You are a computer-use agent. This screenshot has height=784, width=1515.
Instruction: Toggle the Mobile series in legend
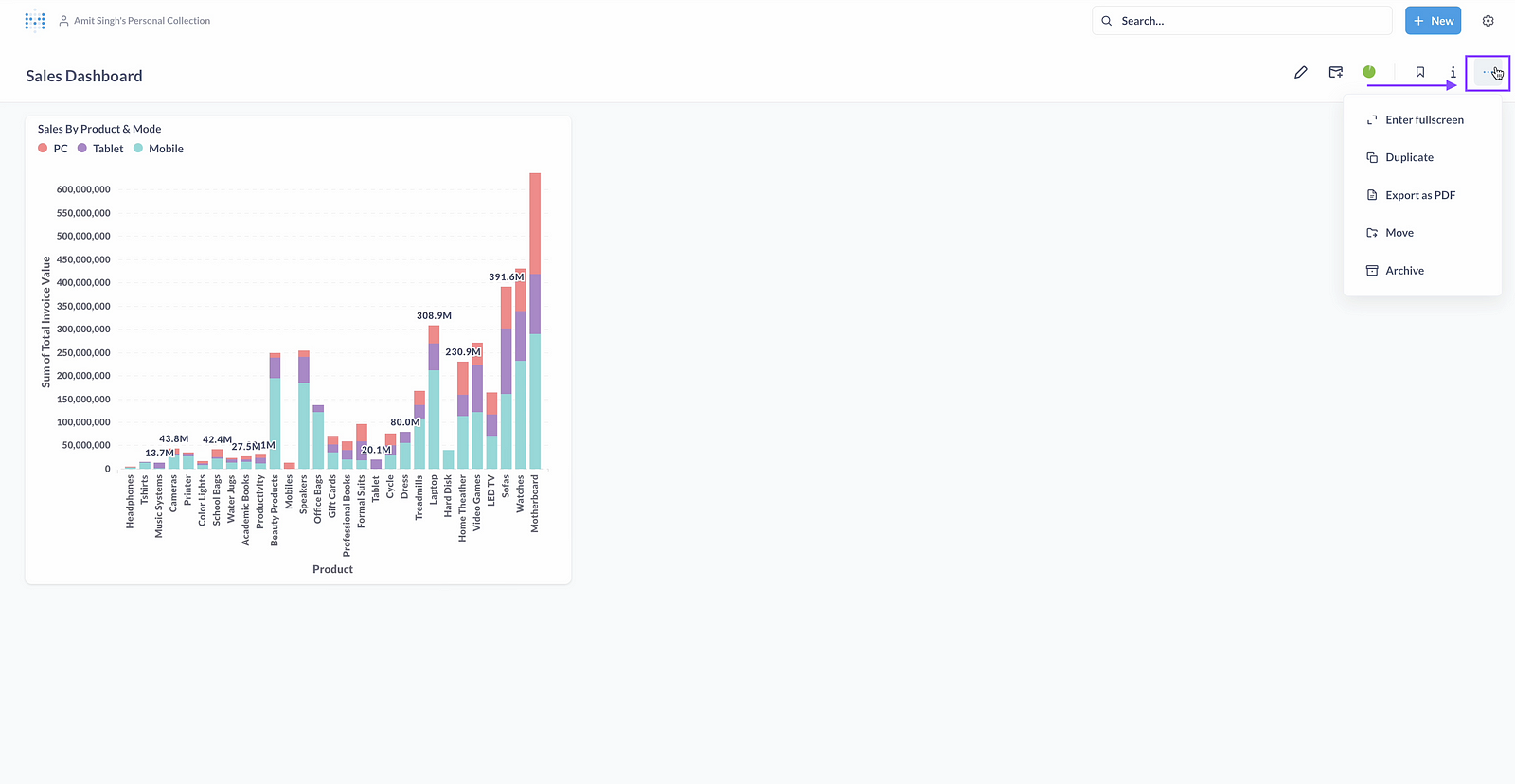(x=158, y=149)
